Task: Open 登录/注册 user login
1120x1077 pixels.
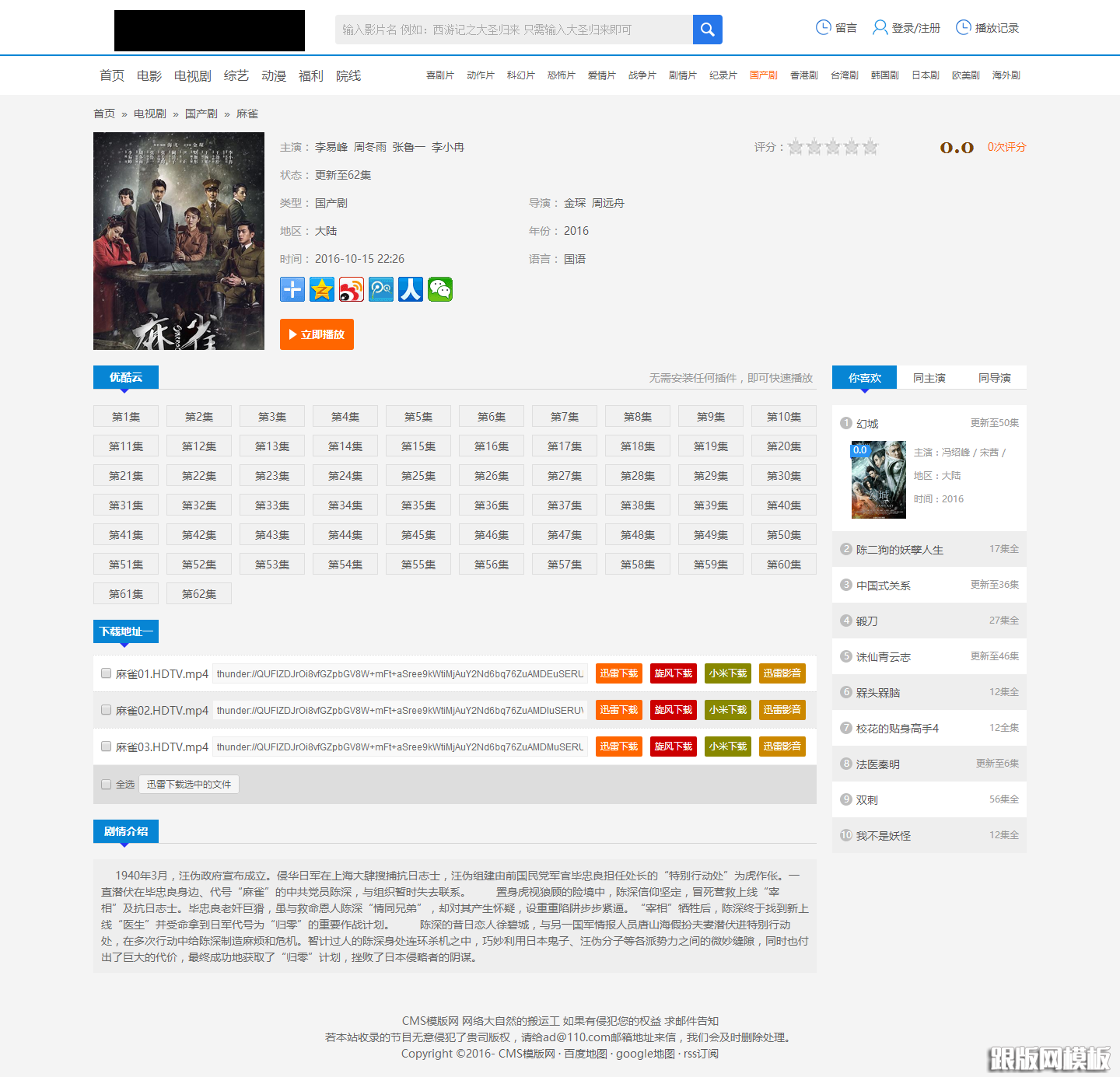Action: 907,28
